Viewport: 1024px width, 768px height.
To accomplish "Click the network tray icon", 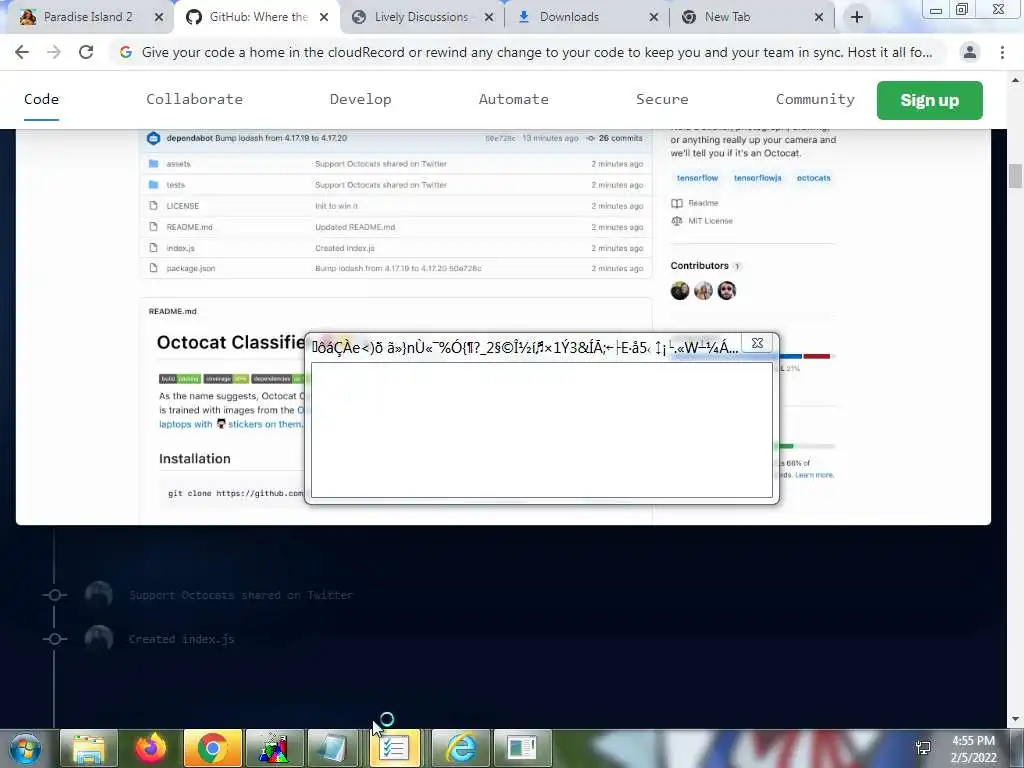I will [923, 748].
